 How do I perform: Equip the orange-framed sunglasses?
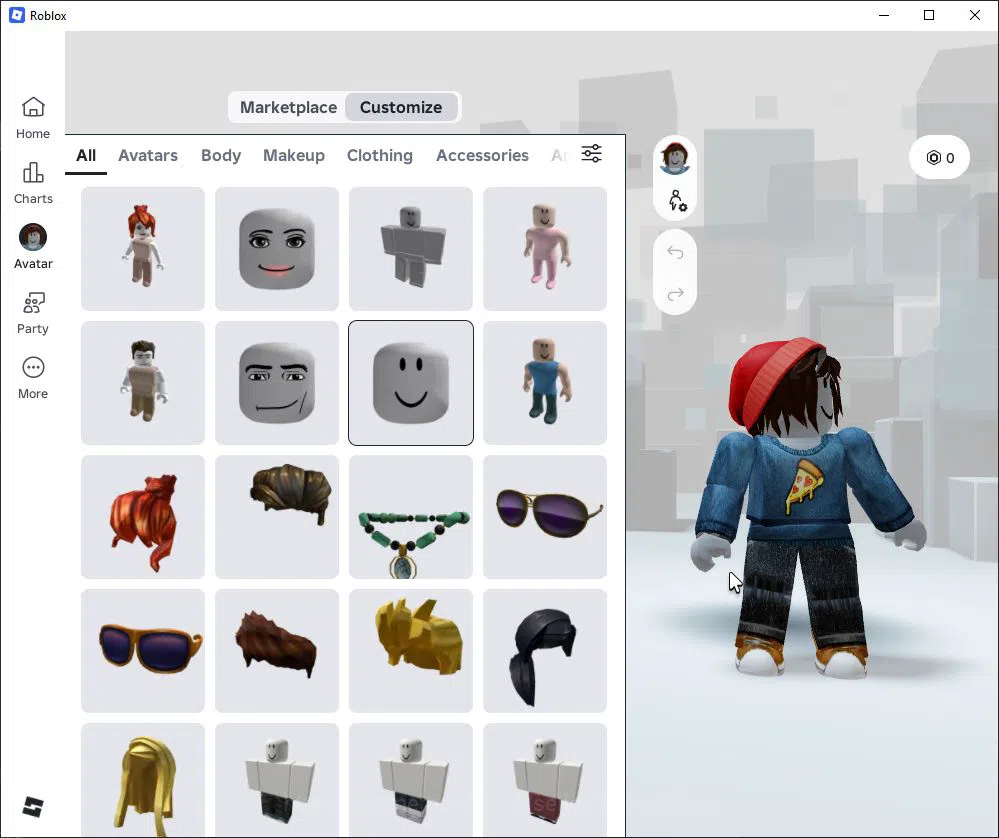pos(143,651)
